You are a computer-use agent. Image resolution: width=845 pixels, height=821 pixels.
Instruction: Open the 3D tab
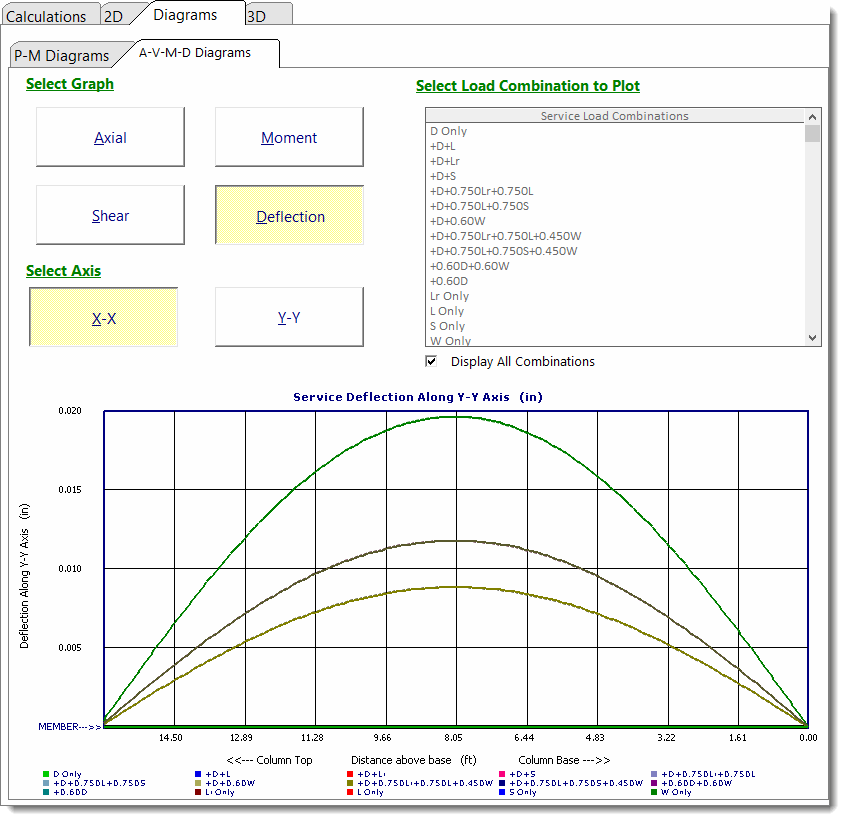(257, 16)
